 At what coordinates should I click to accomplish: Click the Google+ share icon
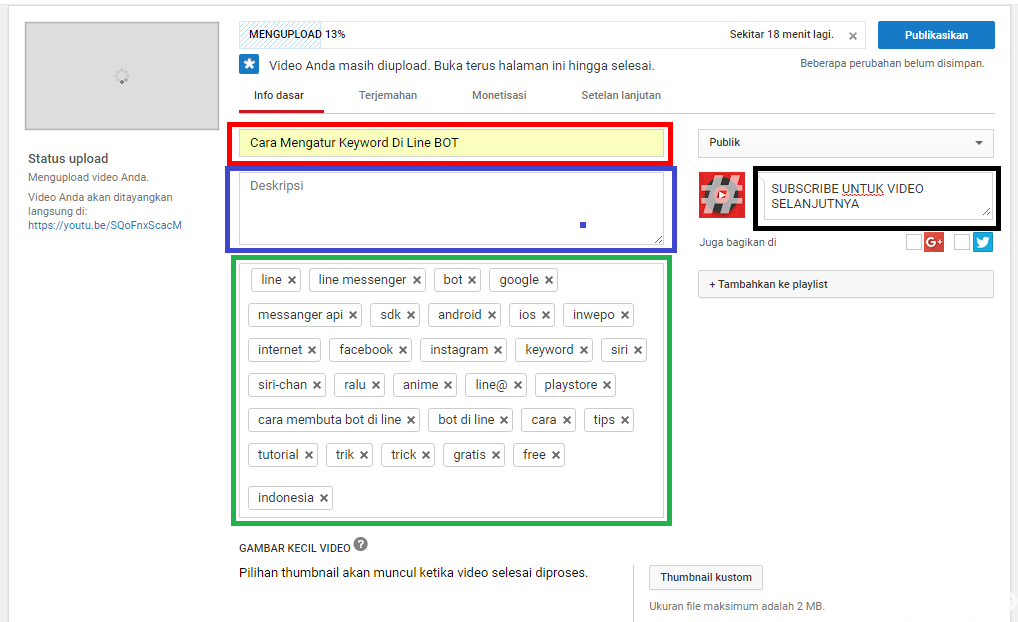coord(934,242)
